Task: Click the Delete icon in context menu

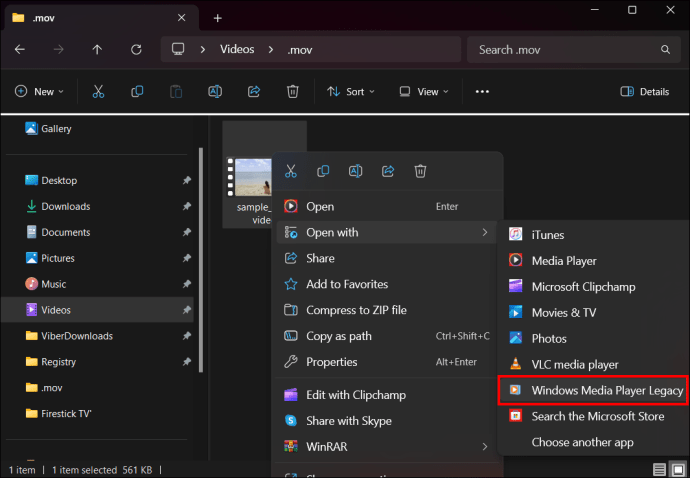Action: click(420, 171)
